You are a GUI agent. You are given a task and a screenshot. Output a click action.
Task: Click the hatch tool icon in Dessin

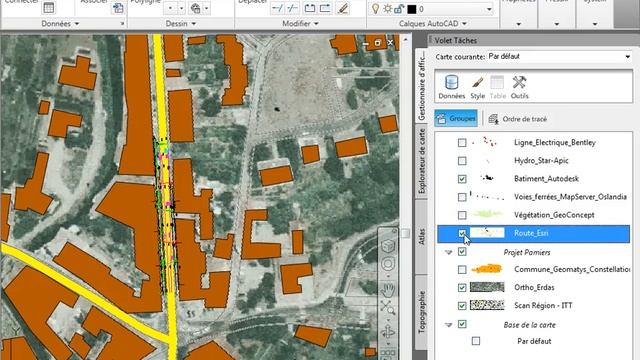pos(196,8)
